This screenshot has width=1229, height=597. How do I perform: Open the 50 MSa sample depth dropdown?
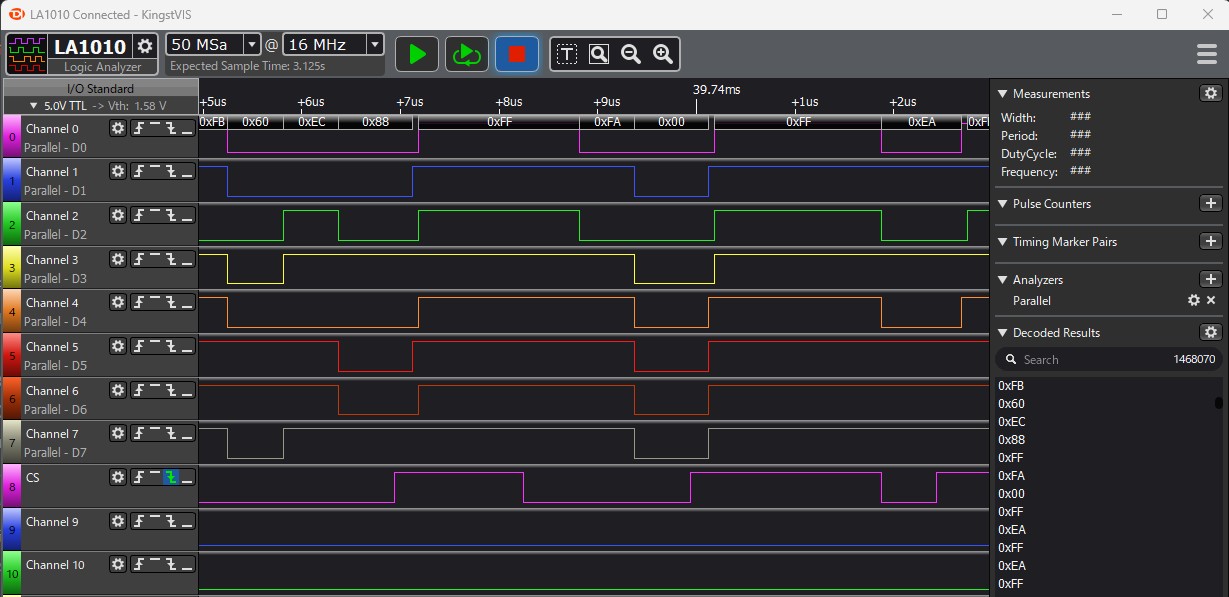coord(251,45)
